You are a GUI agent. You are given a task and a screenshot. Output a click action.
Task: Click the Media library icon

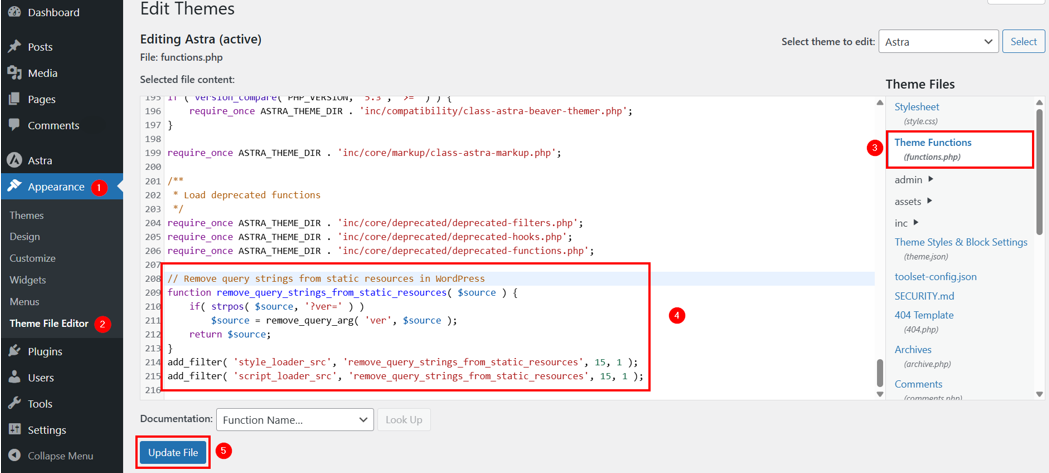tap(13, 73)
